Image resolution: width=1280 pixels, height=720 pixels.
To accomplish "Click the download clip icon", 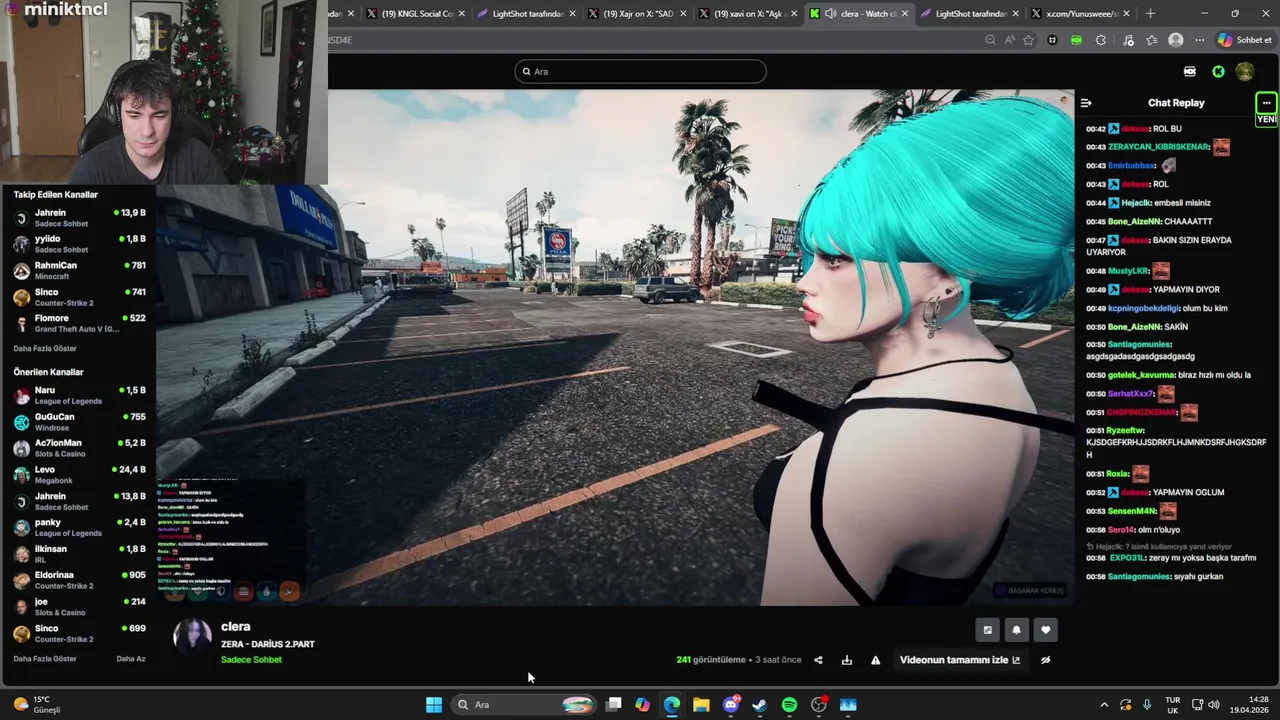I will point(847,660).
